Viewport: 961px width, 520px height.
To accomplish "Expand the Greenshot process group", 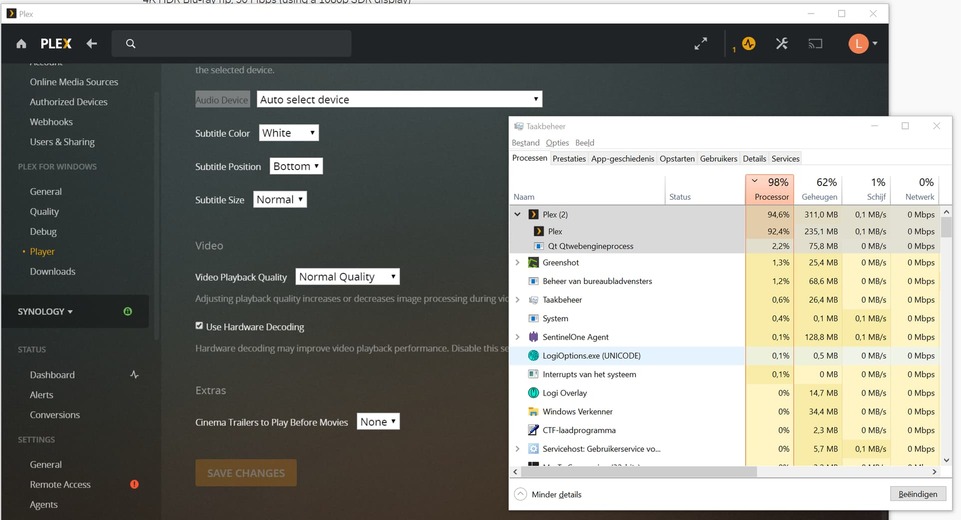I will click(x=517, y=262).
